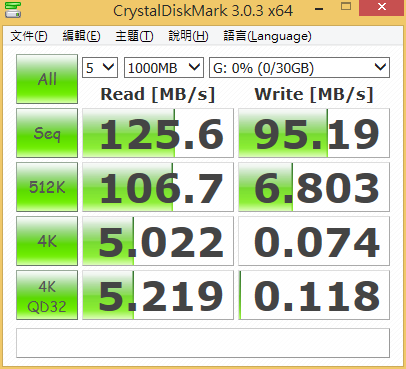Viewport: 406px width, 369px height.
Task: Minimize the CrystalDiskMark window
Action: (319, 8)
